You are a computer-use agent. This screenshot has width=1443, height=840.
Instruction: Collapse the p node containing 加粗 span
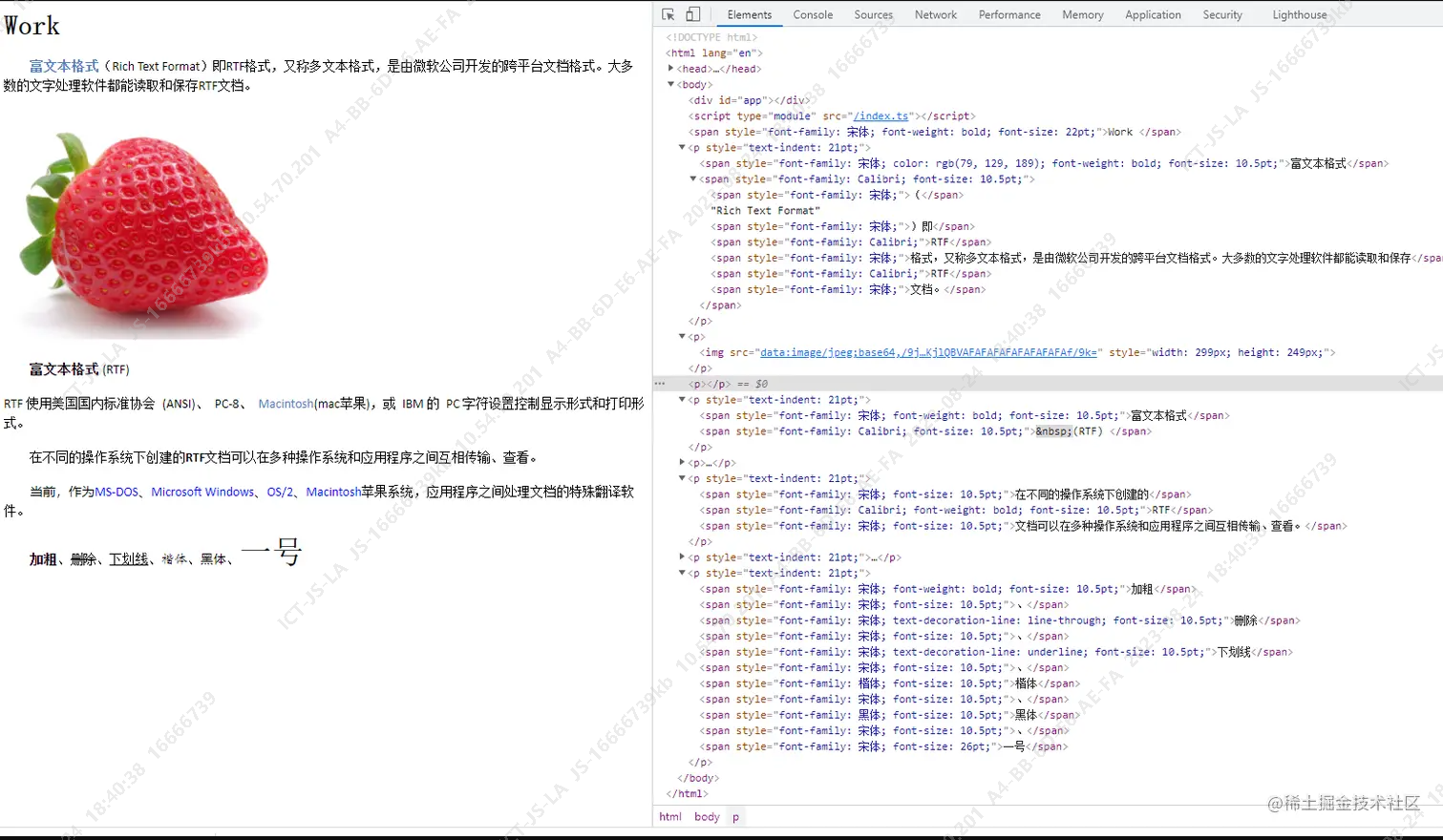pos(682,573)
